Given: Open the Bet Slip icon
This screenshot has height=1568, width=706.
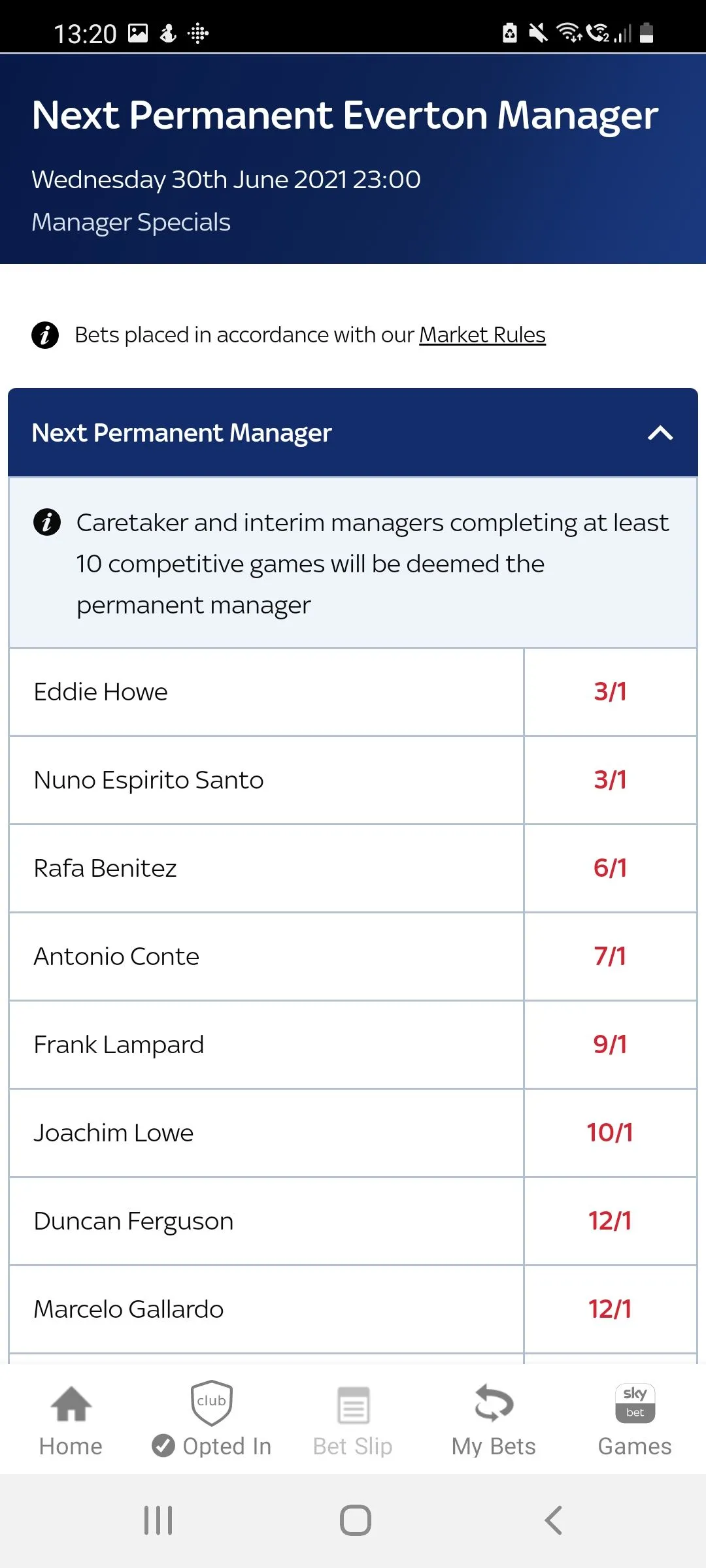Looking at the screenshot, I should [x=353, y=1405].
